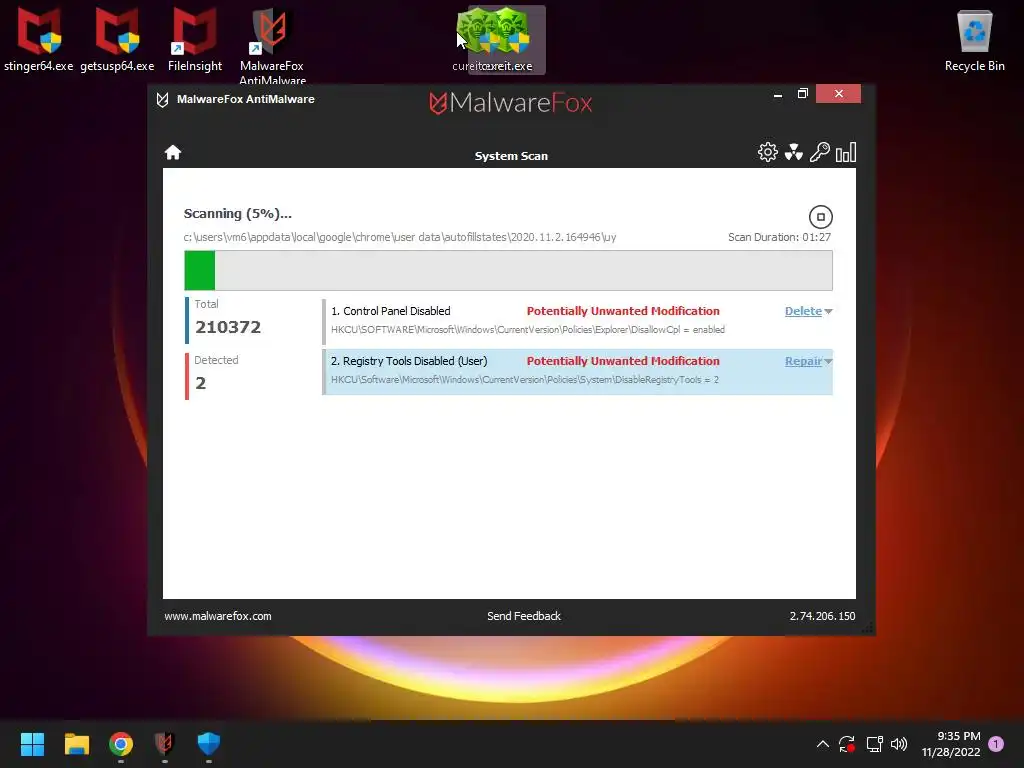Click currently scanned file path

[400, 237]
